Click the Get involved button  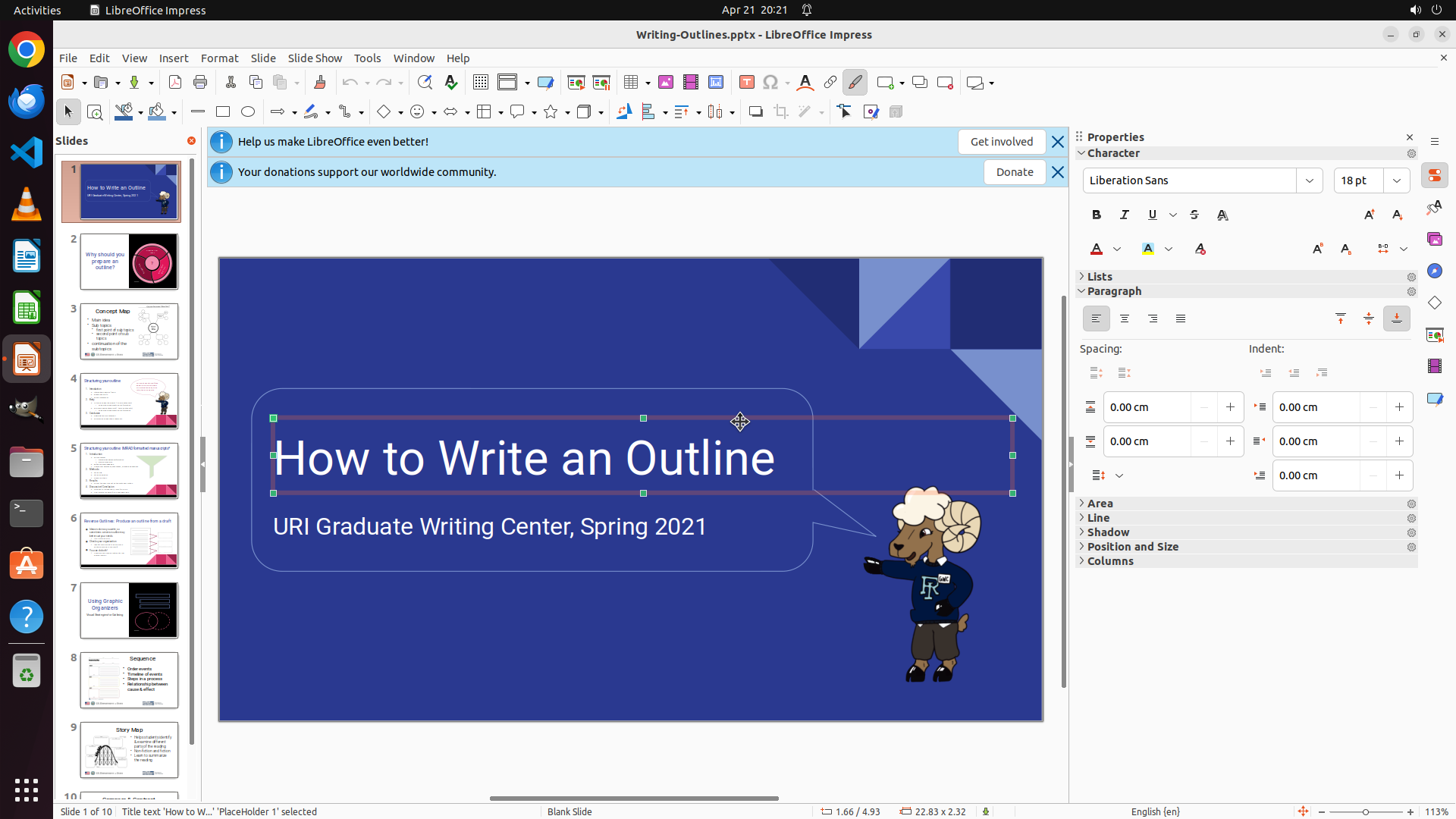(x=1001, y=142)
